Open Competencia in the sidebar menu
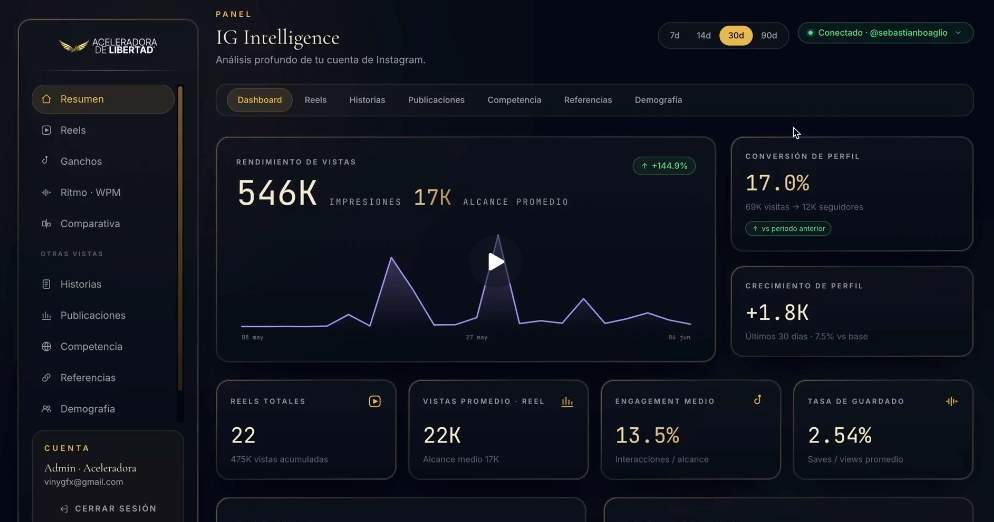 (103, 346)
